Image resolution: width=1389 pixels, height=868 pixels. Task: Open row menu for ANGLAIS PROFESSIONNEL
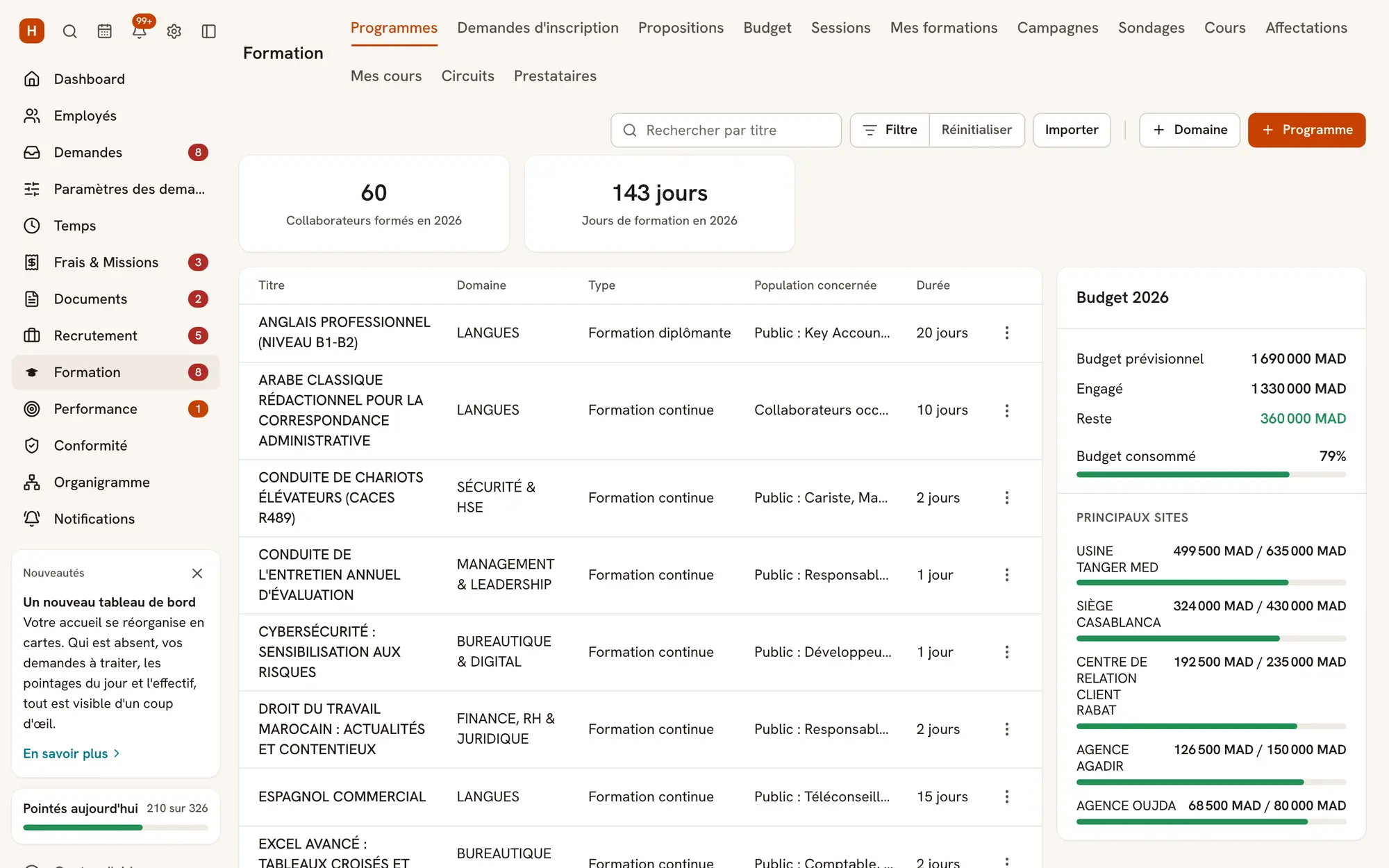pos(1006,333)
